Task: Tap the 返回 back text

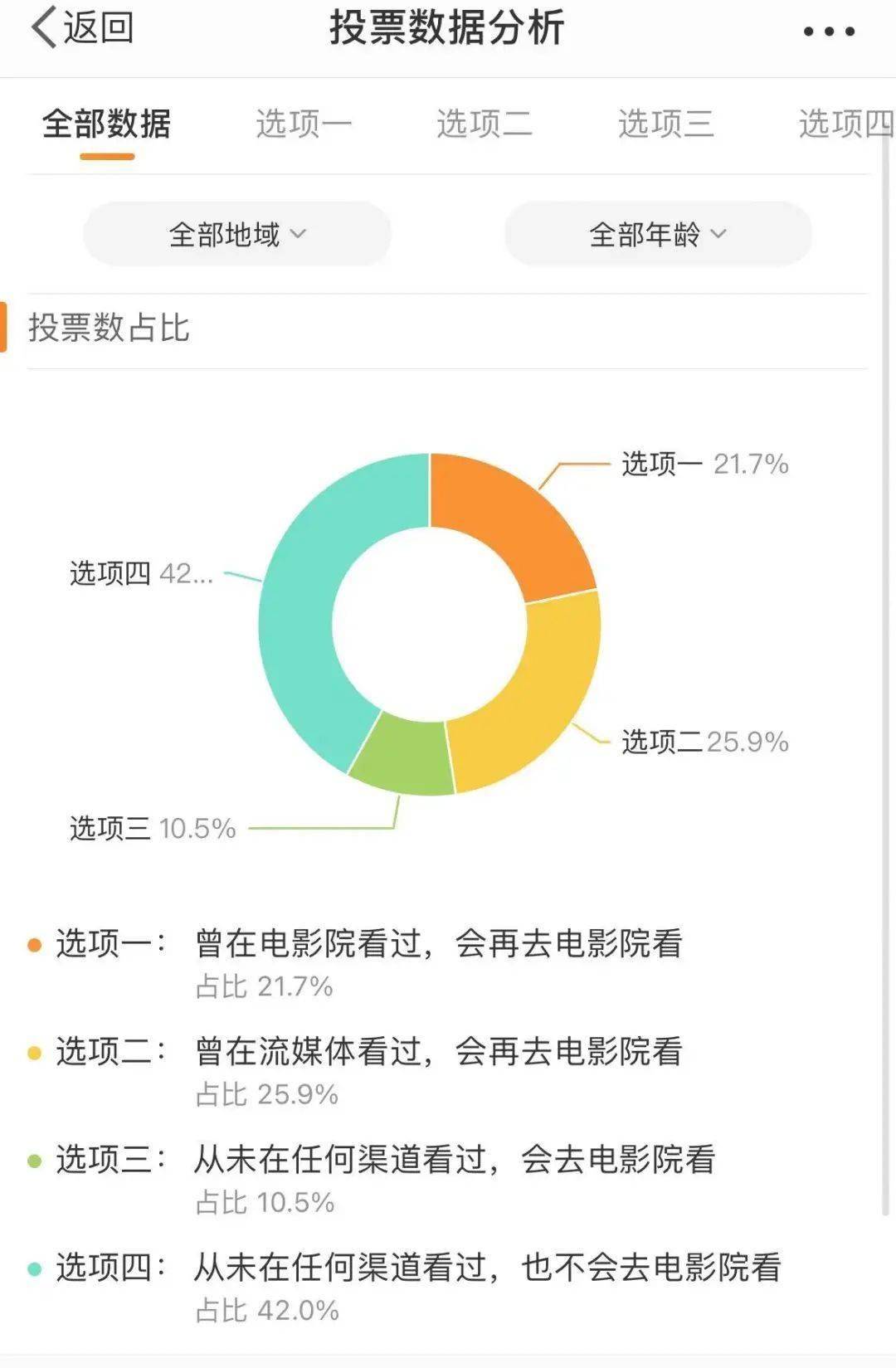Action: click(x=99, y=27)
